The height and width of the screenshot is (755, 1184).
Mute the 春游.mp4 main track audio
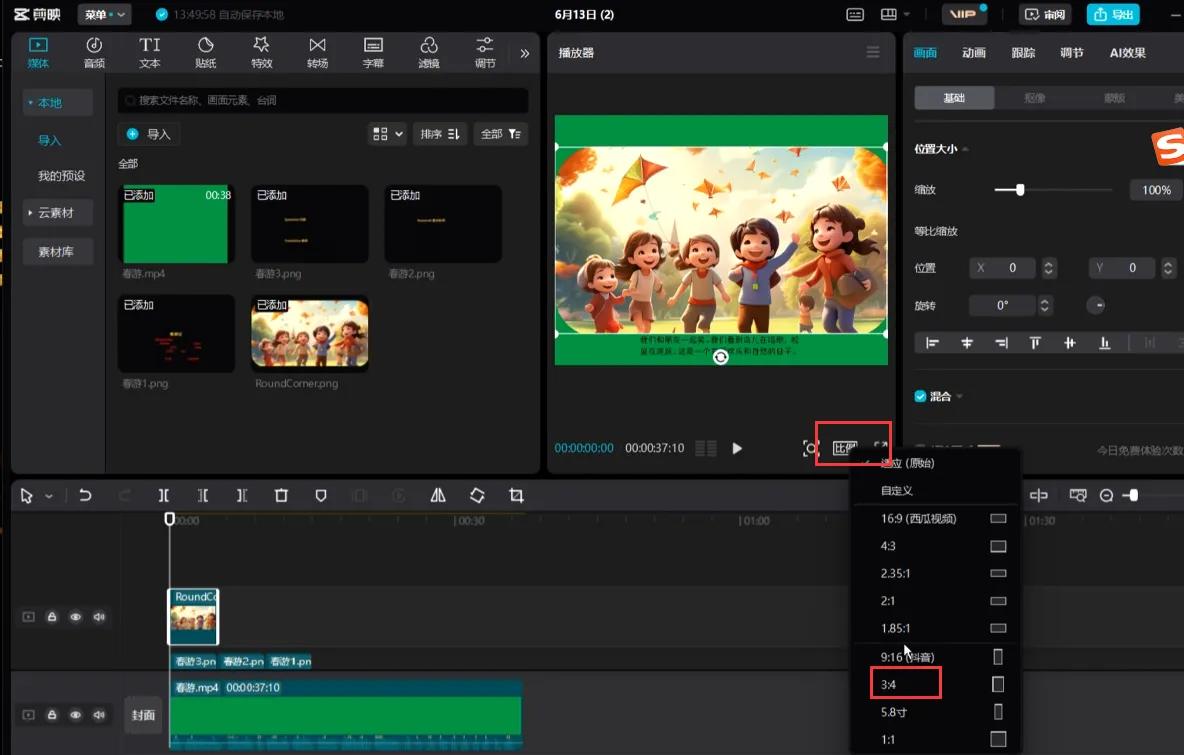[99, 715]
